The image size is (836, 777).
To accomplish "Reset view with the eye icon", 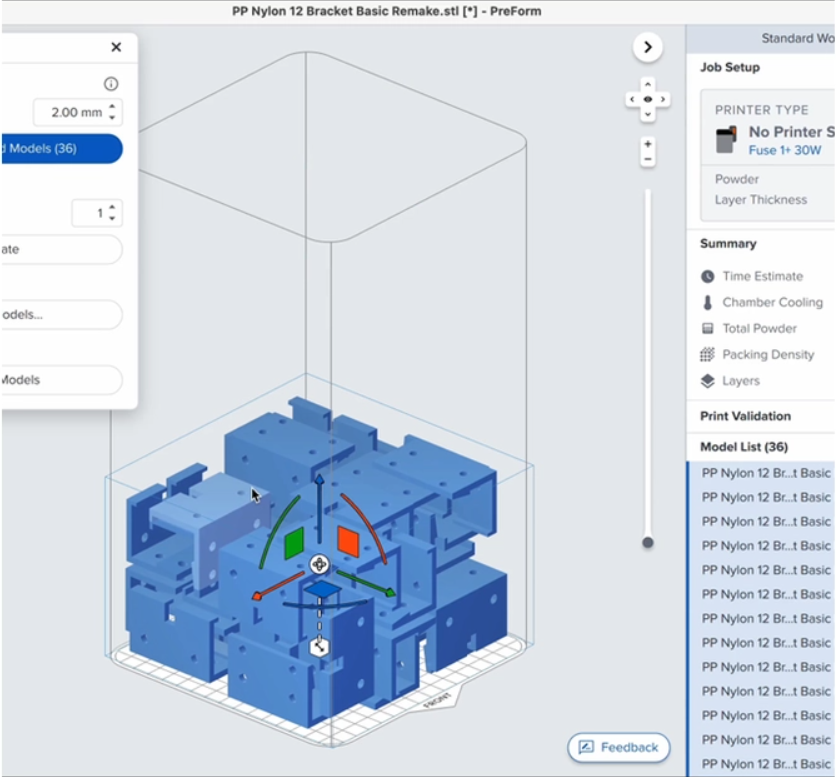I will (648, 99).
